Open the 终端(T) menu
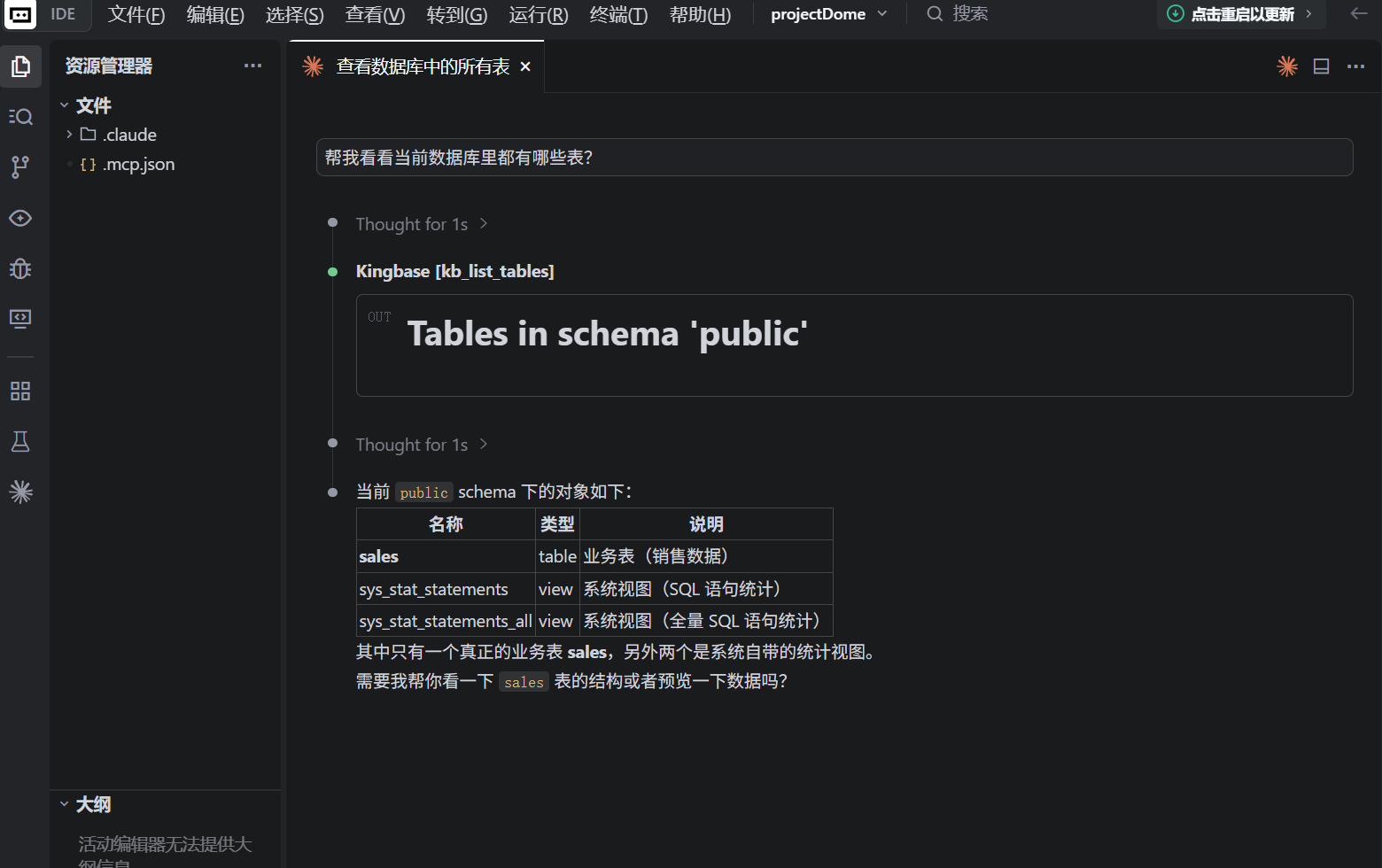The height and width of the screenshot is (868, 1382). [x=618, y=15]
